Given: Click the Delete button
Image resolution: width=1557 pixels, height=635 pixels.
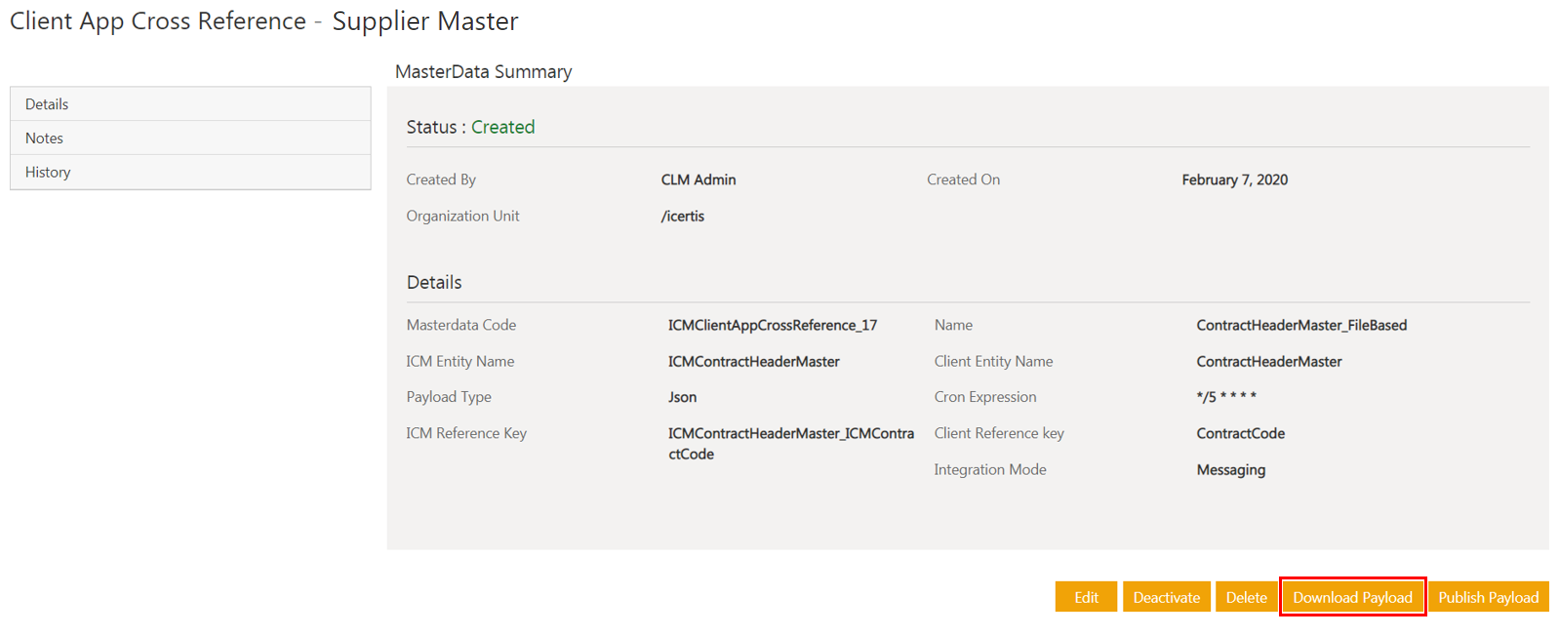Looking at the screenshot, I should coord(1246,597).
